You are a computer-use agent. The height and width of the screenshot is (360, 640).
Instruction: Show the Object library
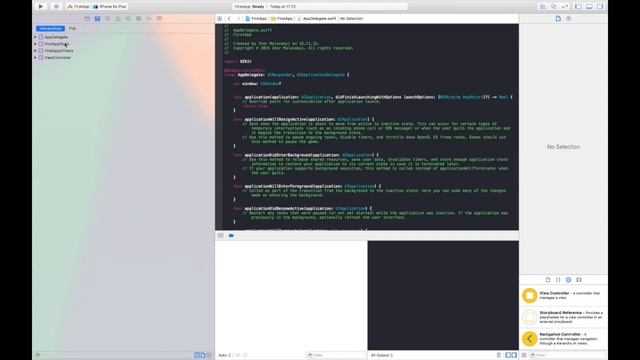[569, 280]
